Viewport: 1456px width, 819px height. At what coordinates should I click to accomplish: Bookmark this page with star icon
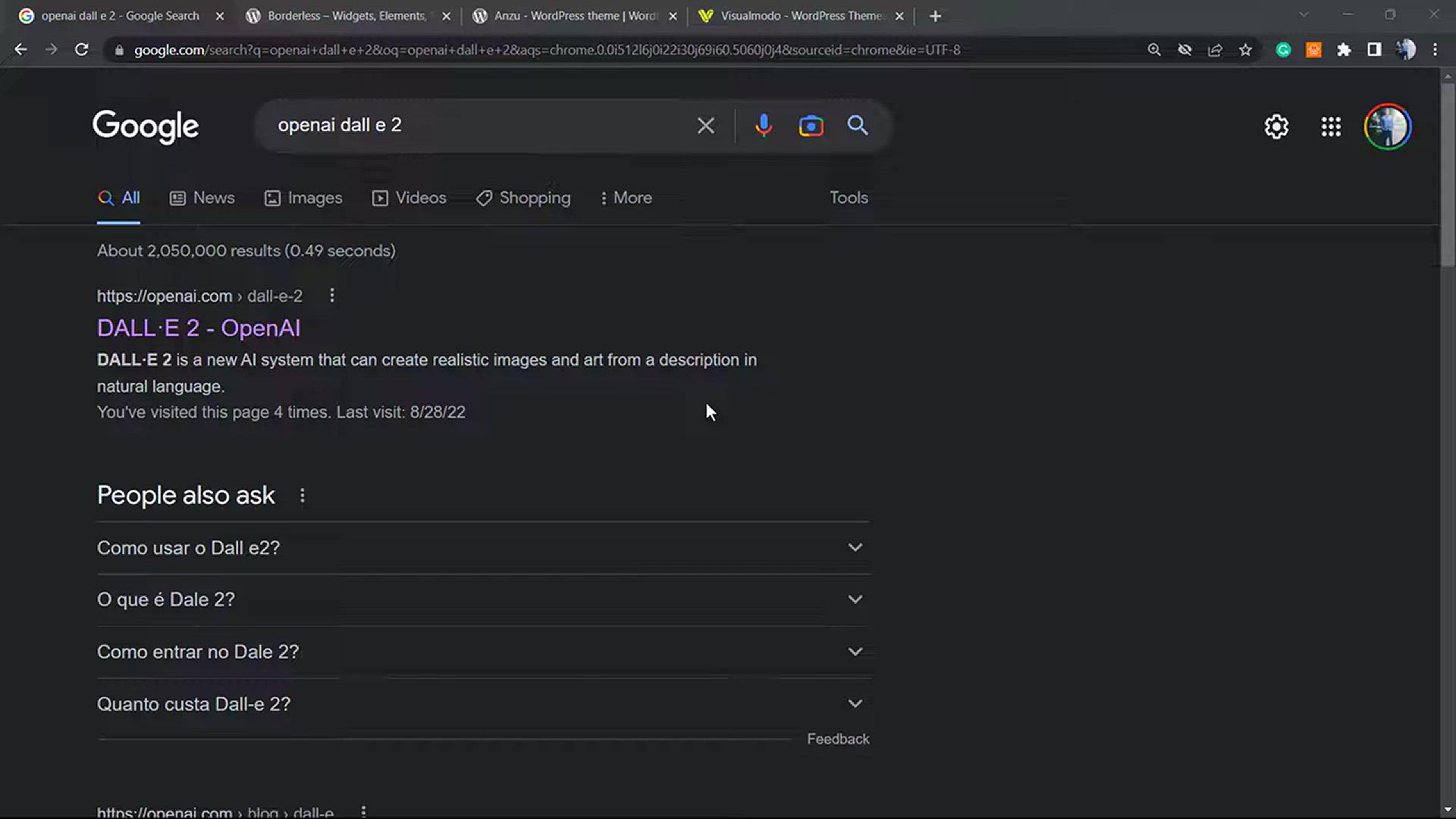[x=1245, y=50]
